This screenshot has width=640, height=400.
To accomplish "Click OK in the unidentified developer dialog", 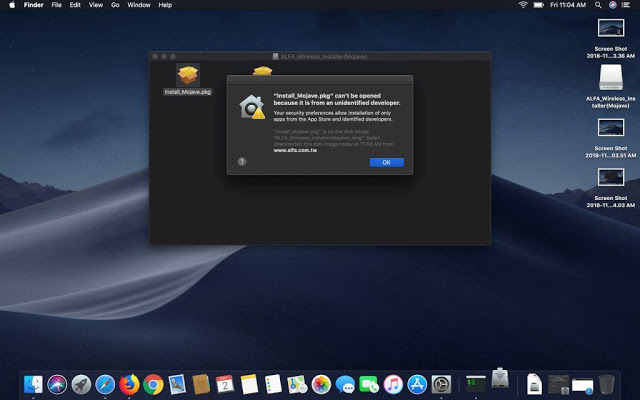I will pos(386,162).
